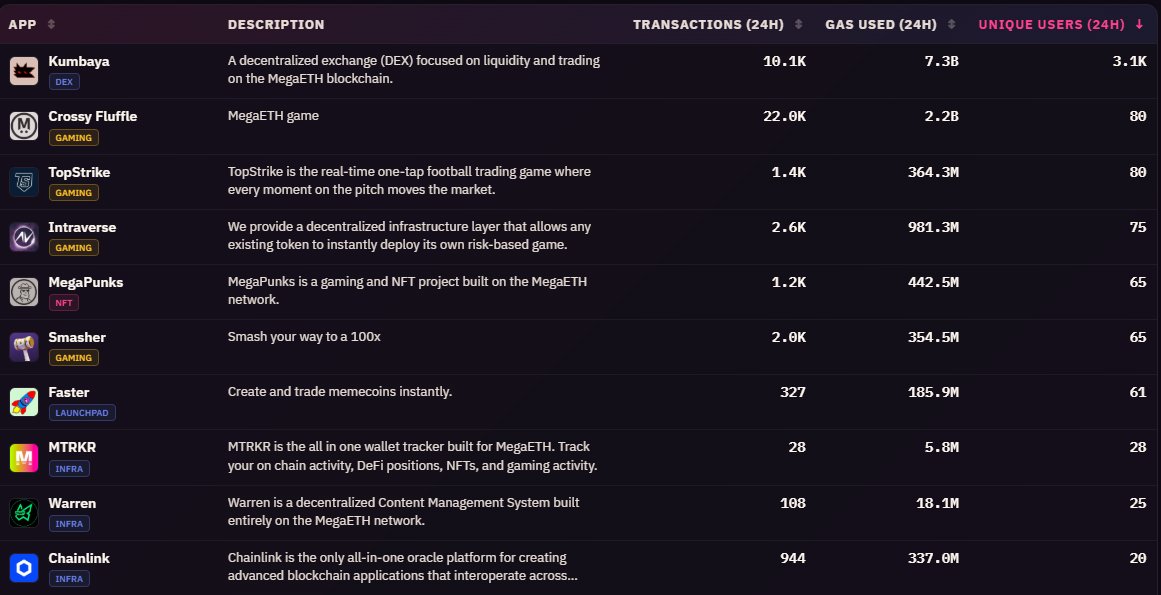The width and height of the screenshot is (1161, 595).
Task: Click the LAUNCHPAD tag under Faster
Action: pos(82,413)
